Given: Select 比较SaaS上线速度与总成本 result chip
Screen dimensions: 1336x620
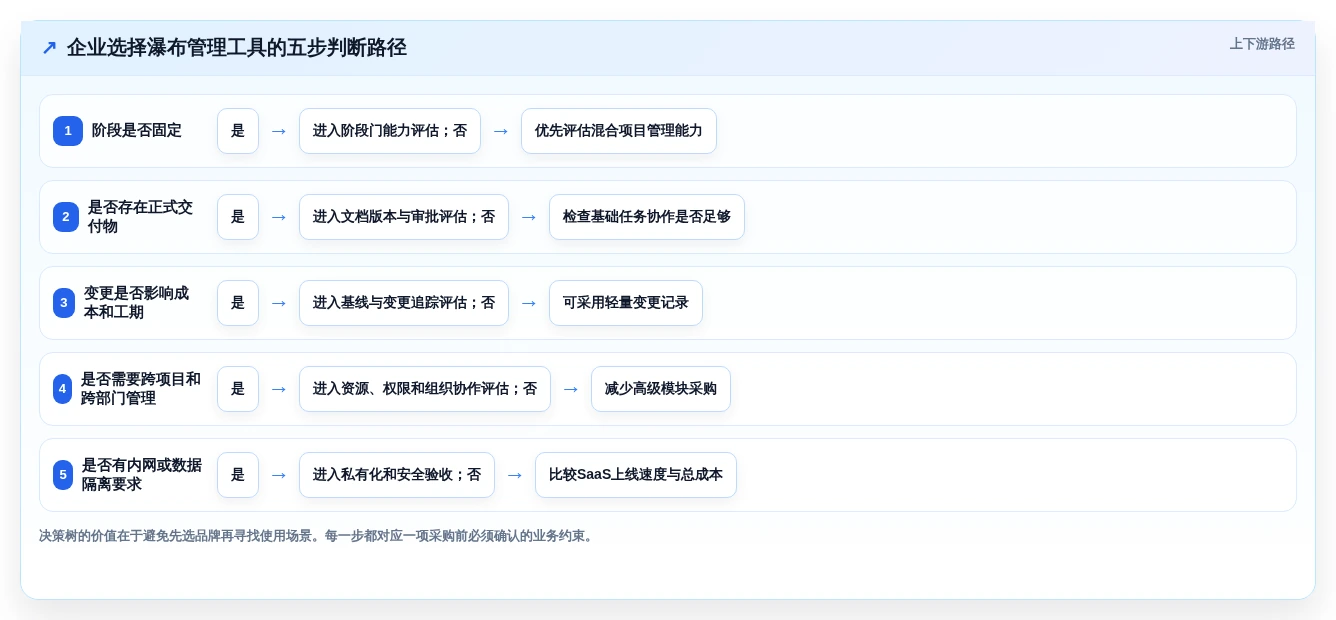Looking at the screenshot, I should point(636,475).
